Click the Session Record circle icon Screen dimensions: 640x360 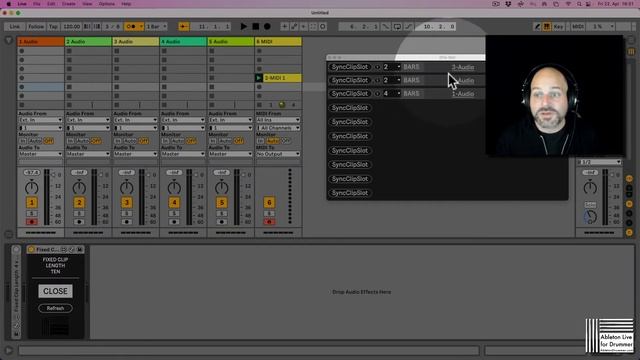[x=322, y=27]
